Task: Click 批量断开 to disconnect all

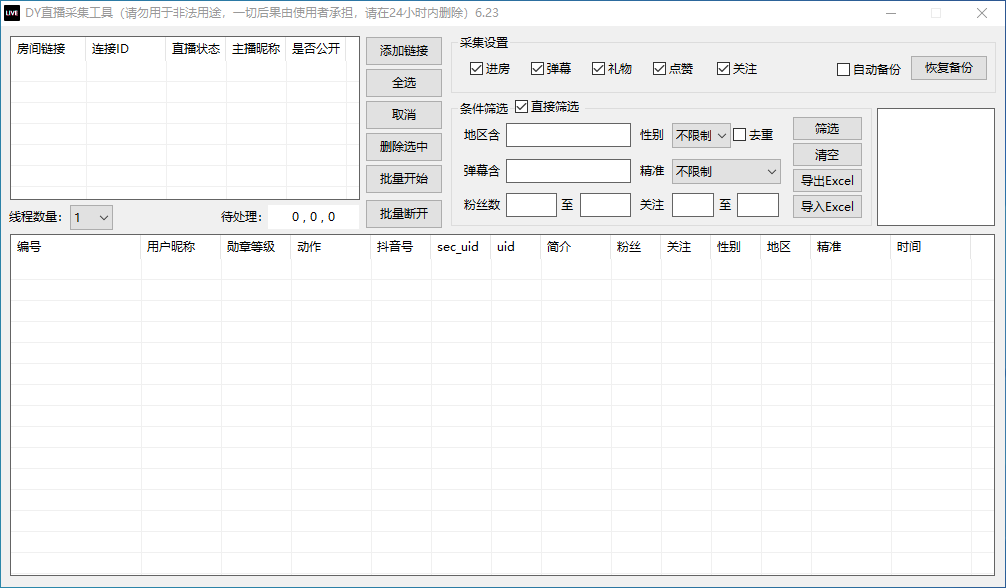Action: coord(403,211)
